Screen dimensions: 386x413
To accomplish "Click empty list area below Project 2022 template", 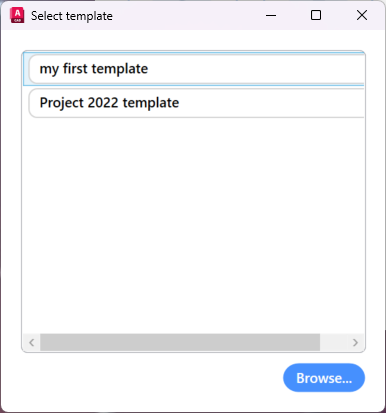I will [193, 223].
